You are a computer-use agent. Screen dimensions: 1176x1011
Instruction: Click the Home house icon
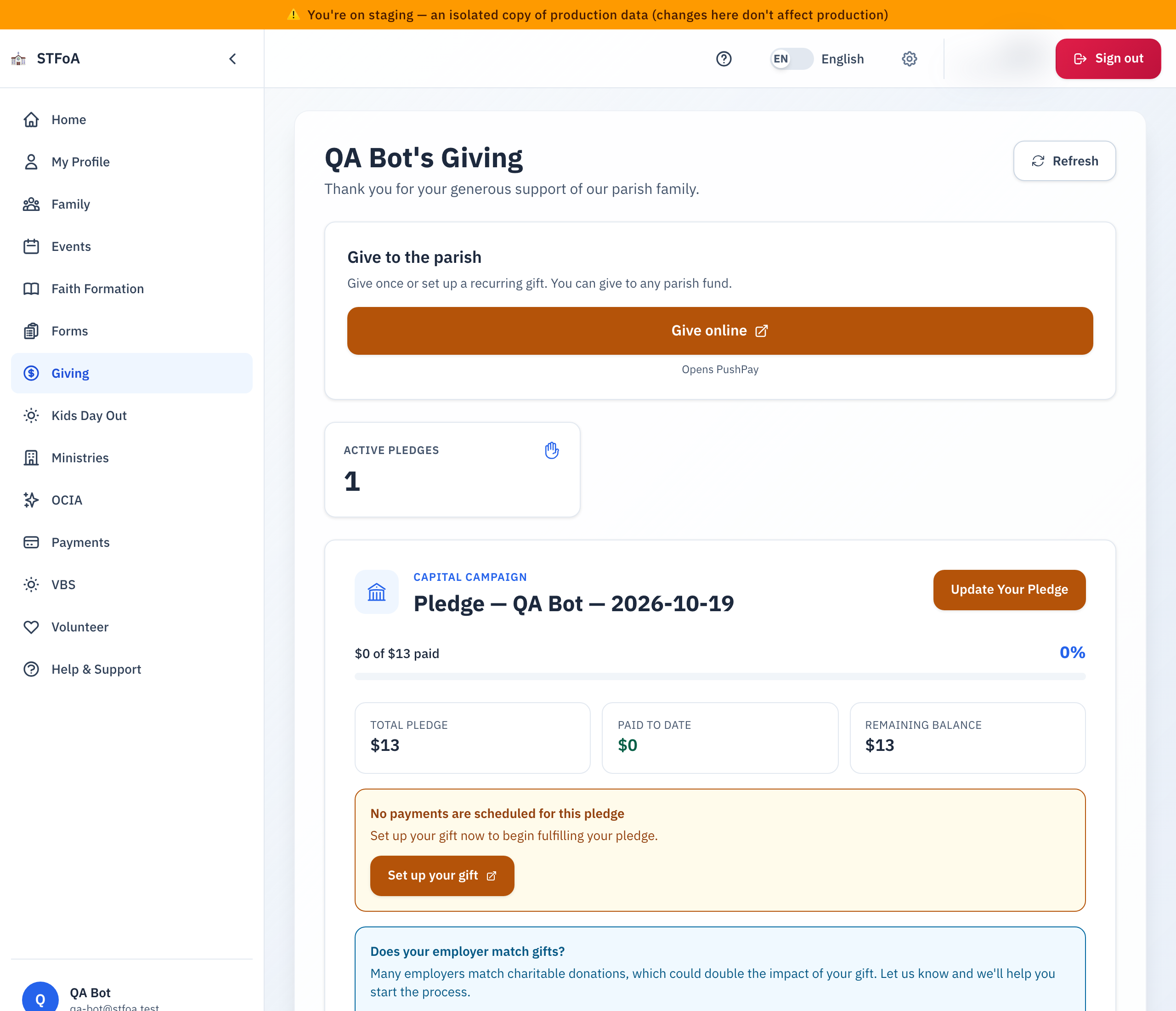point(31,120)
